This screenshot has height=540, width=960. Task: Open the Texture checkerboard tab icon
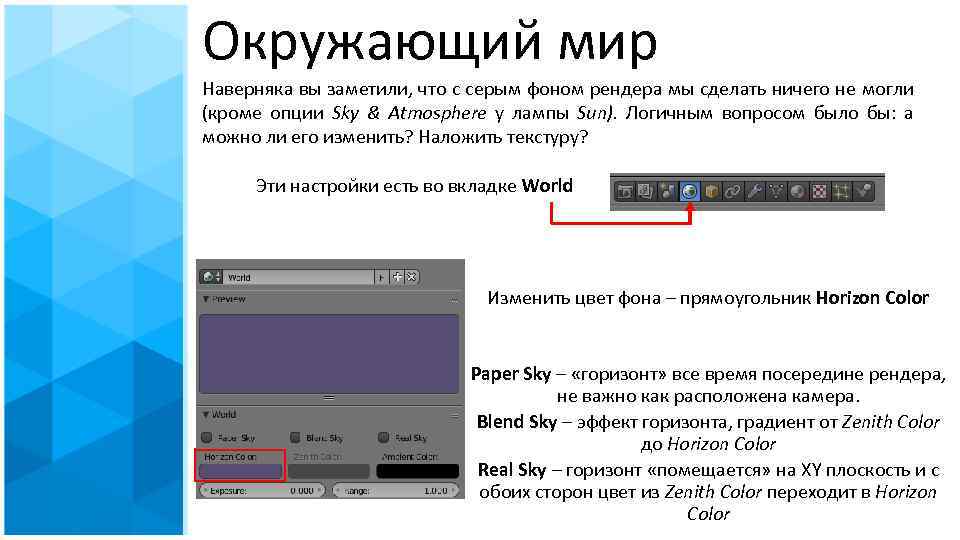coord(819,192)
